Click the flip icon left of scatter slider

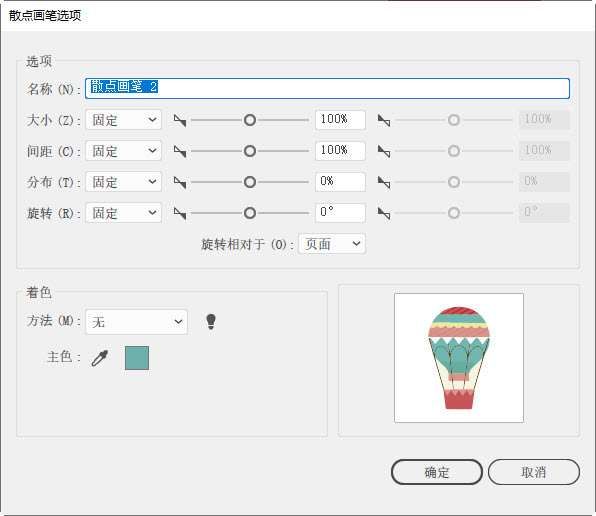tap(180, 182)
